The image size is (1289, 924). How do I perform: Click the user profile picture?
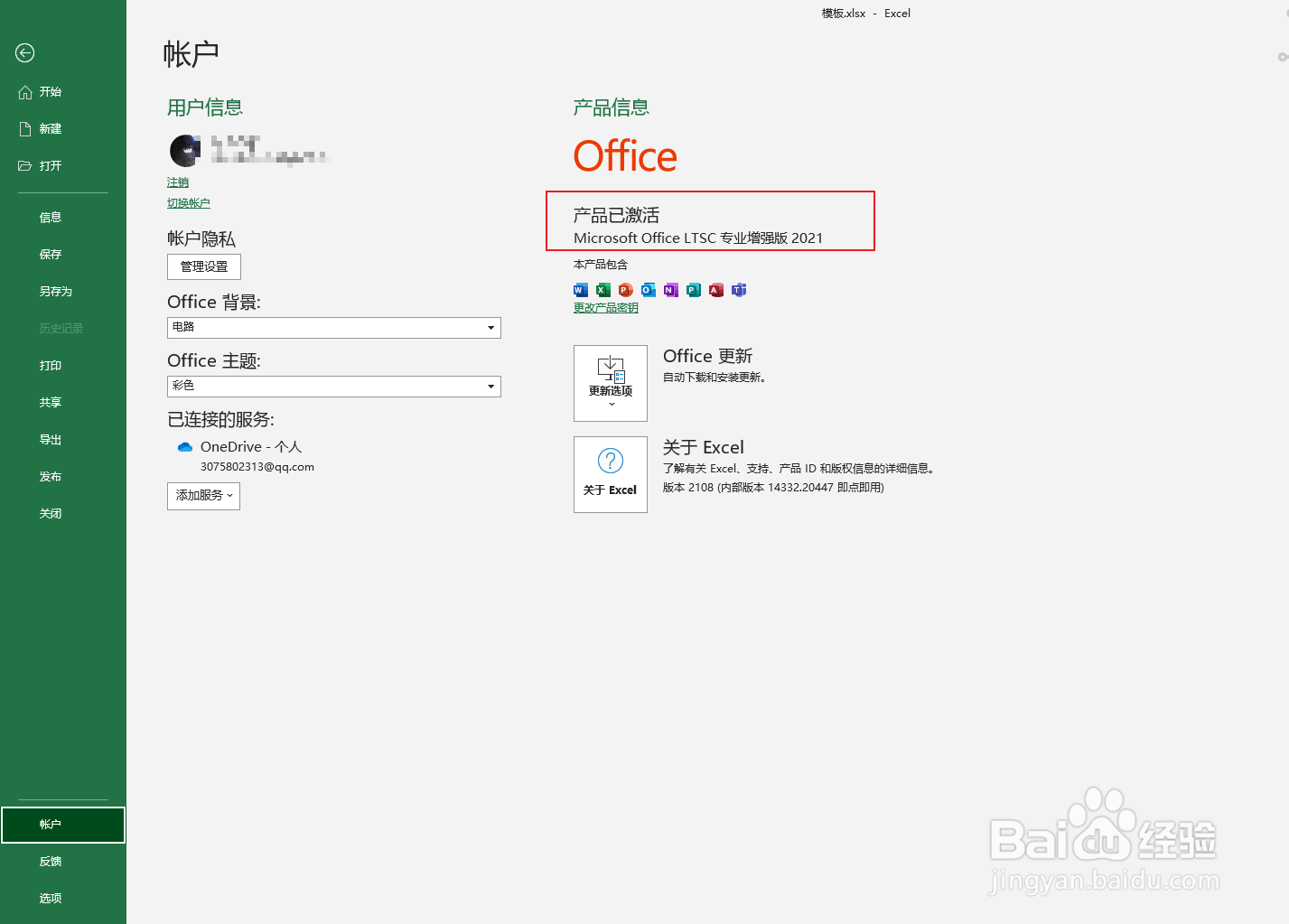click(184, 150)
